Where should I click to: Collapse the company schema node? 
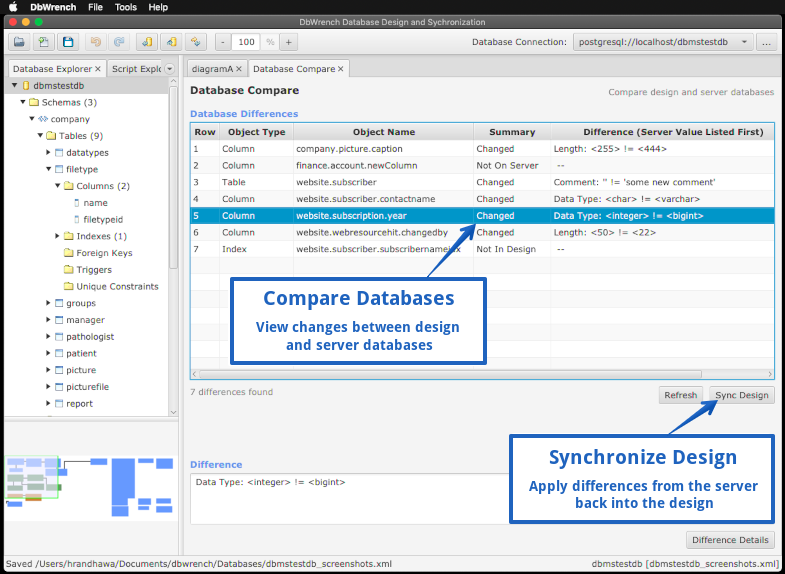[32, 119]
